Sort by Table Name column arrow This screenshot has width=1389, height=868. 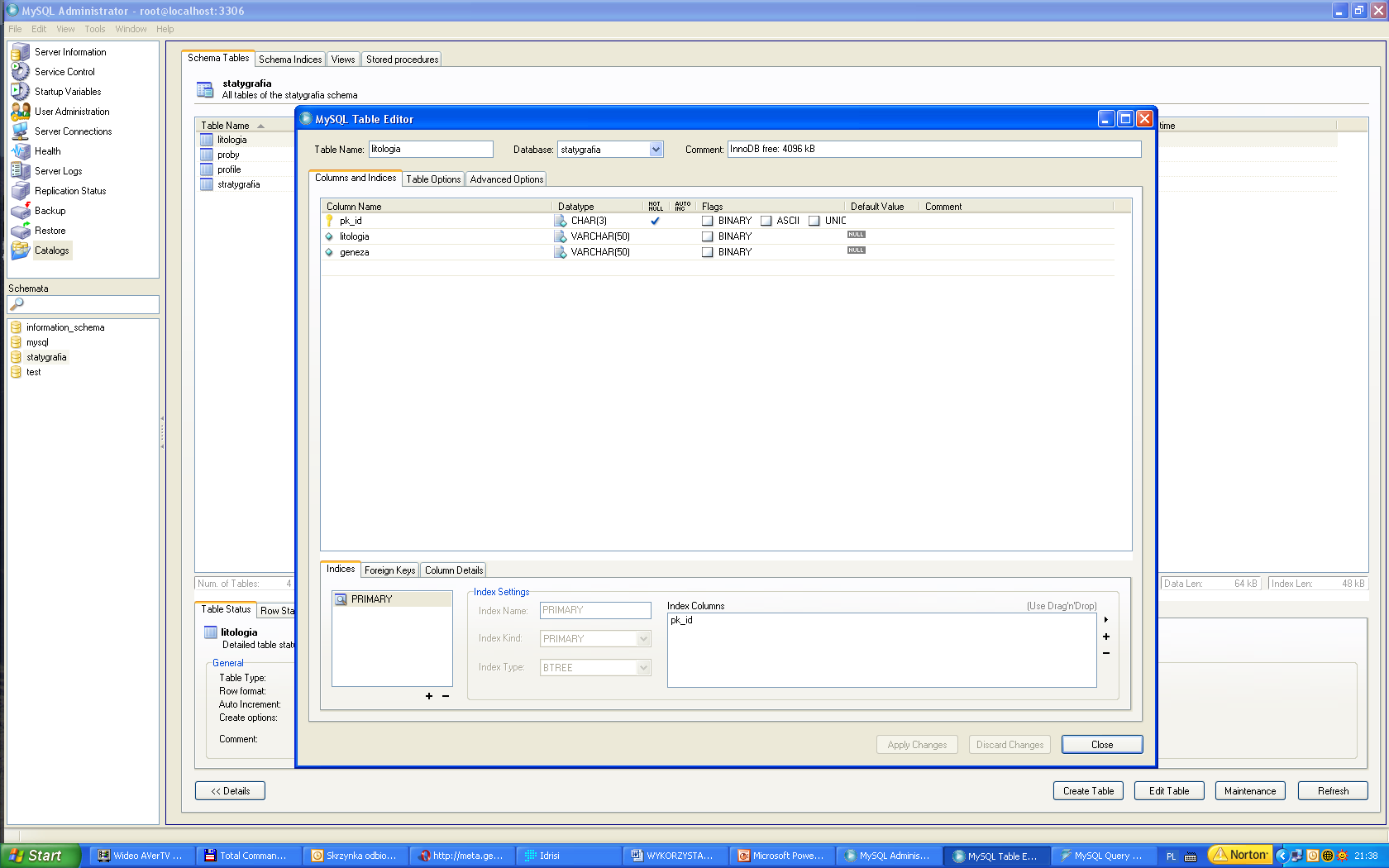tap(260, 126)
